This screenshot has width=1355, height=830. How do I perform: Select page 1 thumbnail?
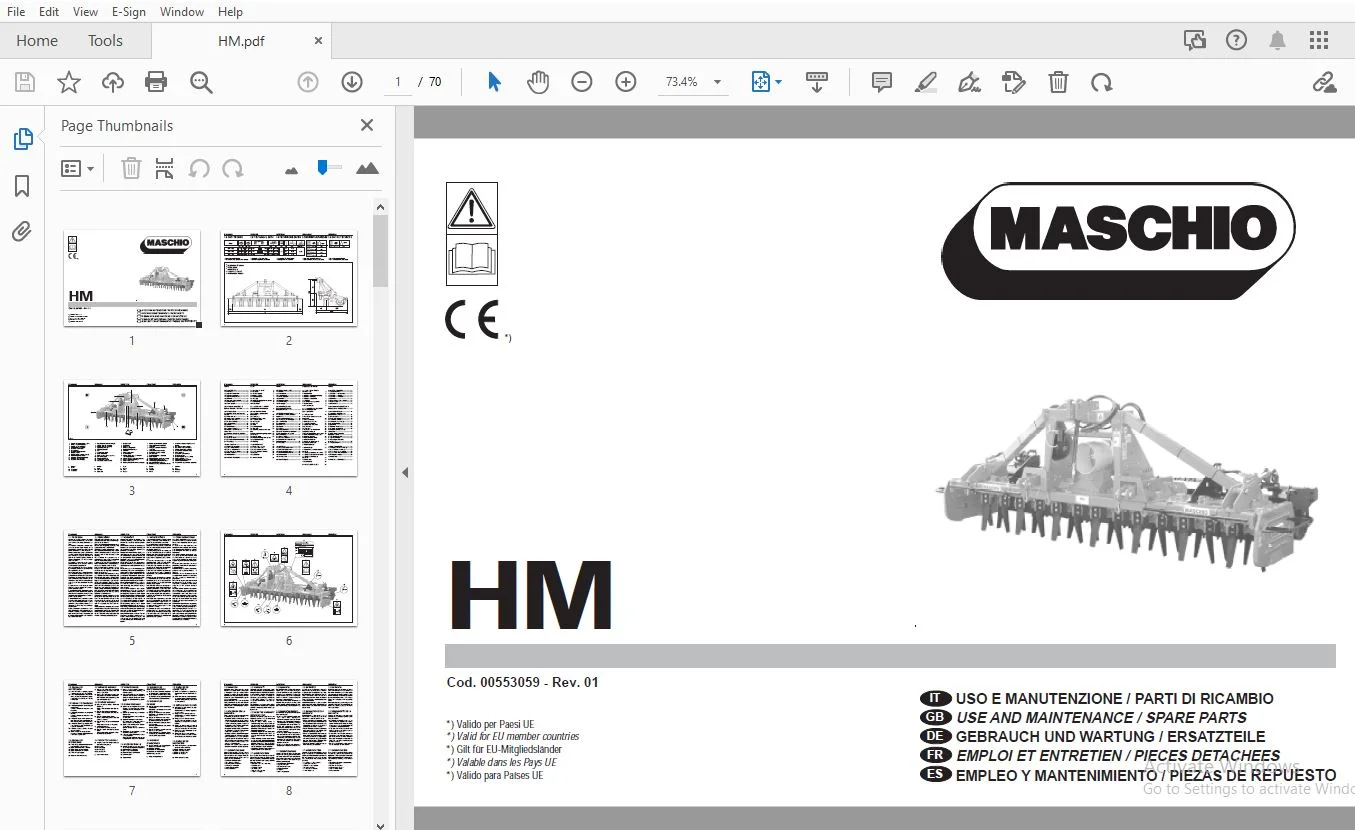pyautogui.click(x=132, y=278)
